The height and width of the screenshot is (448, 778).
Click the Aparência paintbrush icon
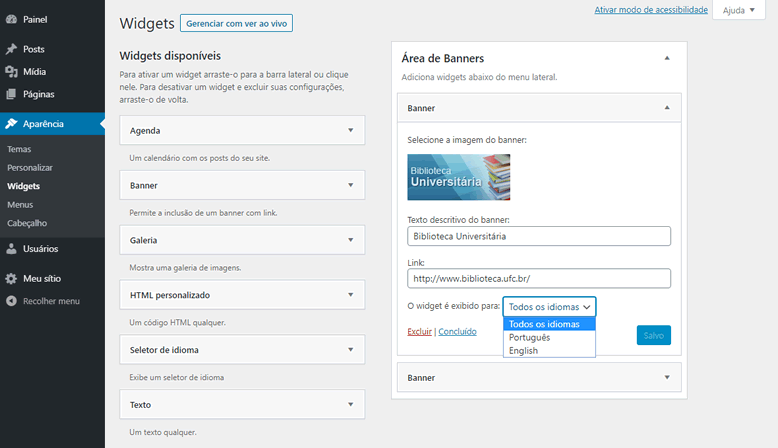pos(11,124)
